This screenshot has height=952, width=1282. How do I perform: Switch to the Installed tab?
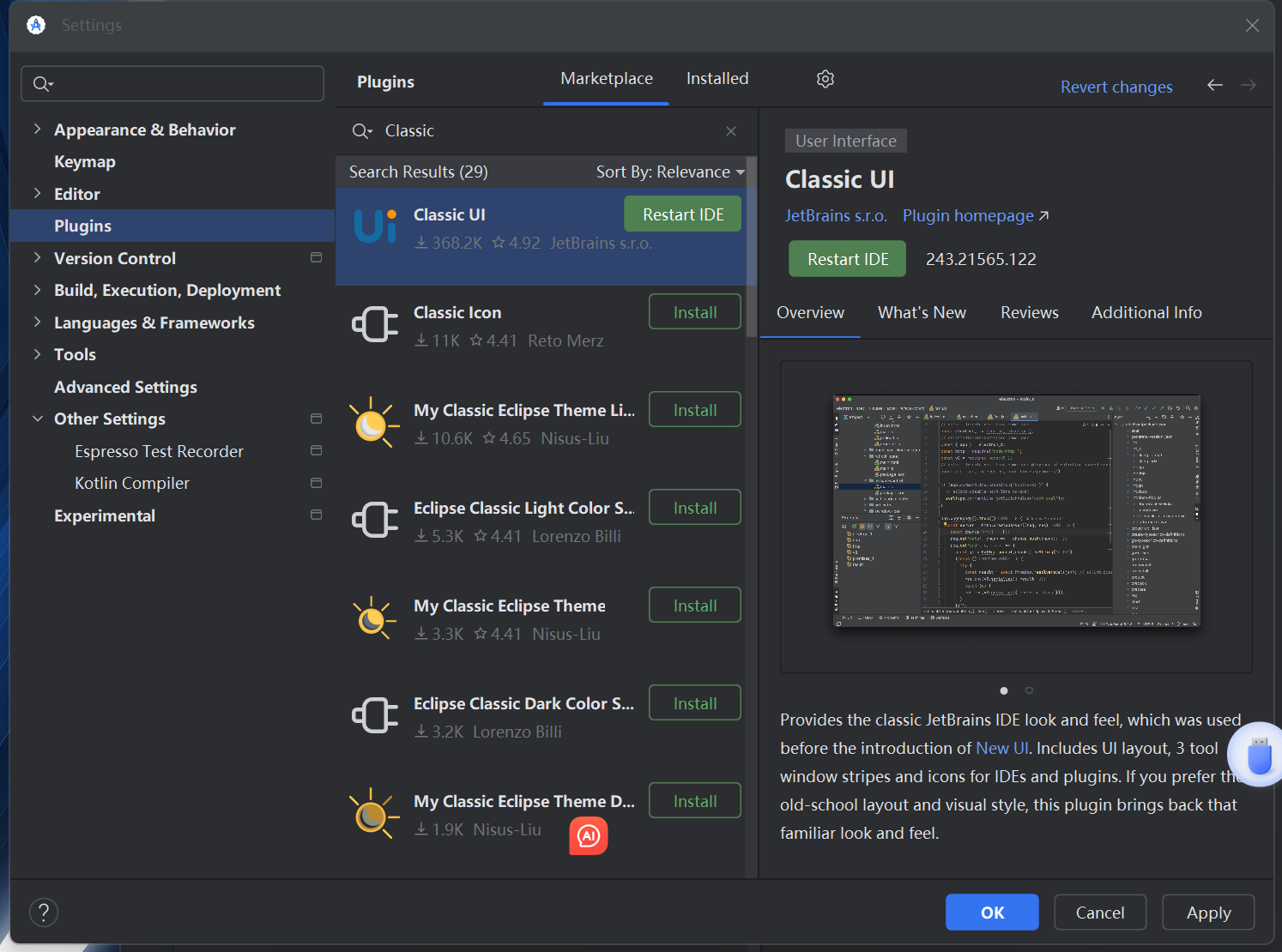[717, 79]
